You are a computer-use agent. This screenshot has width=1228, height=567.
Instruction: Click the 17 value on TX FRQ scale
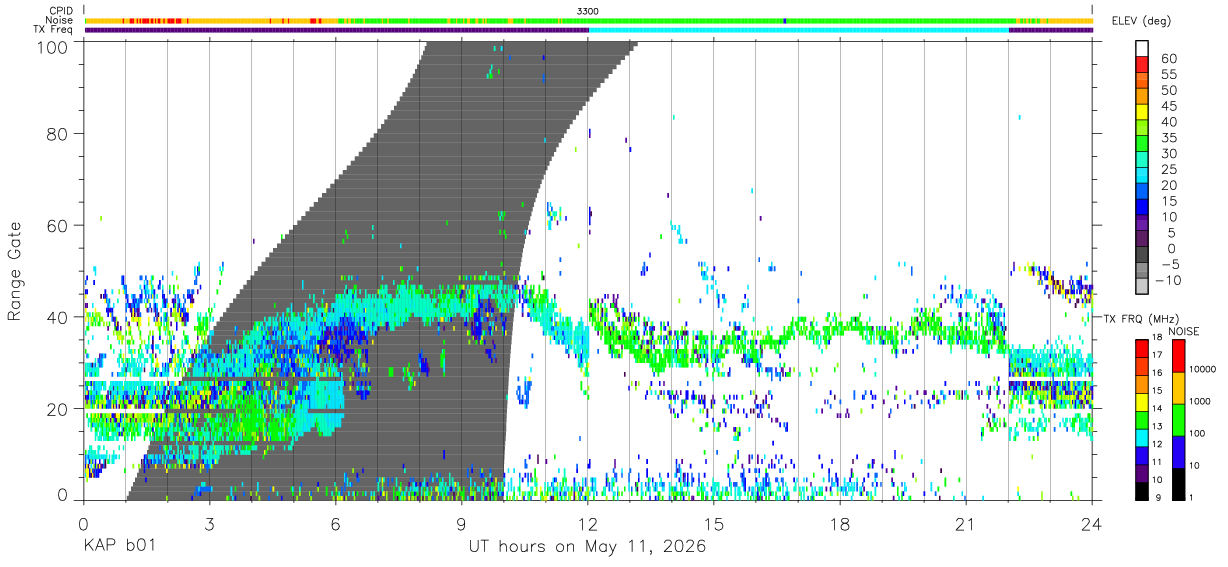point(1157,355)
